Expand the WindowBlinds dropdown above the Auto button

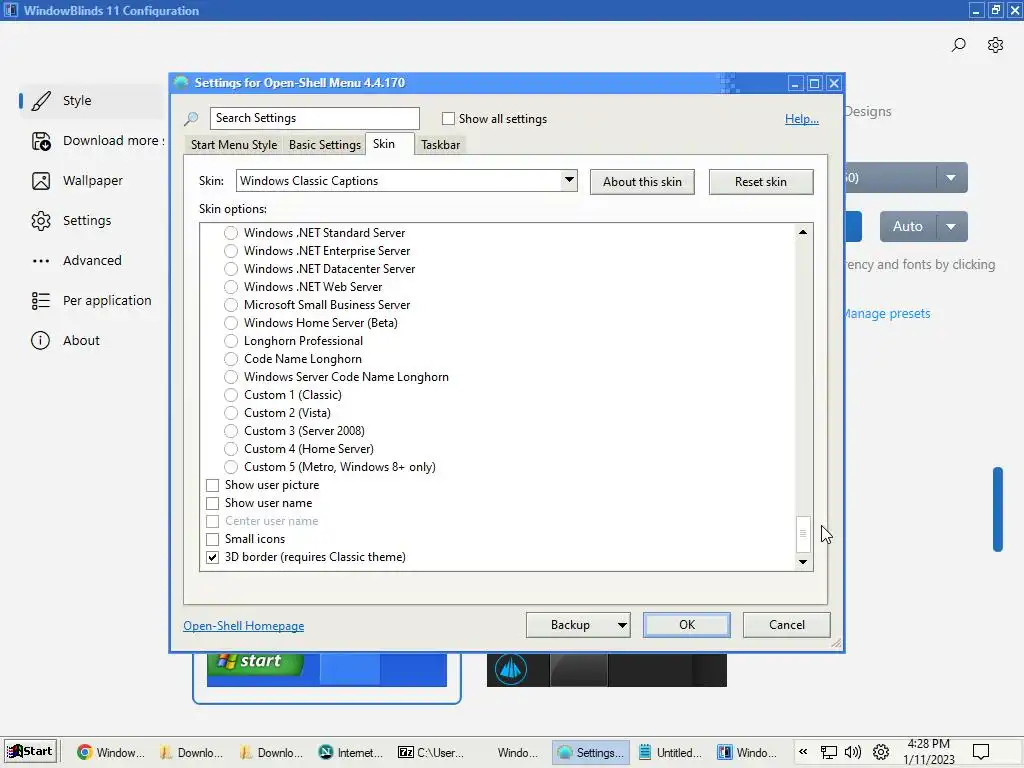(952, 178)
